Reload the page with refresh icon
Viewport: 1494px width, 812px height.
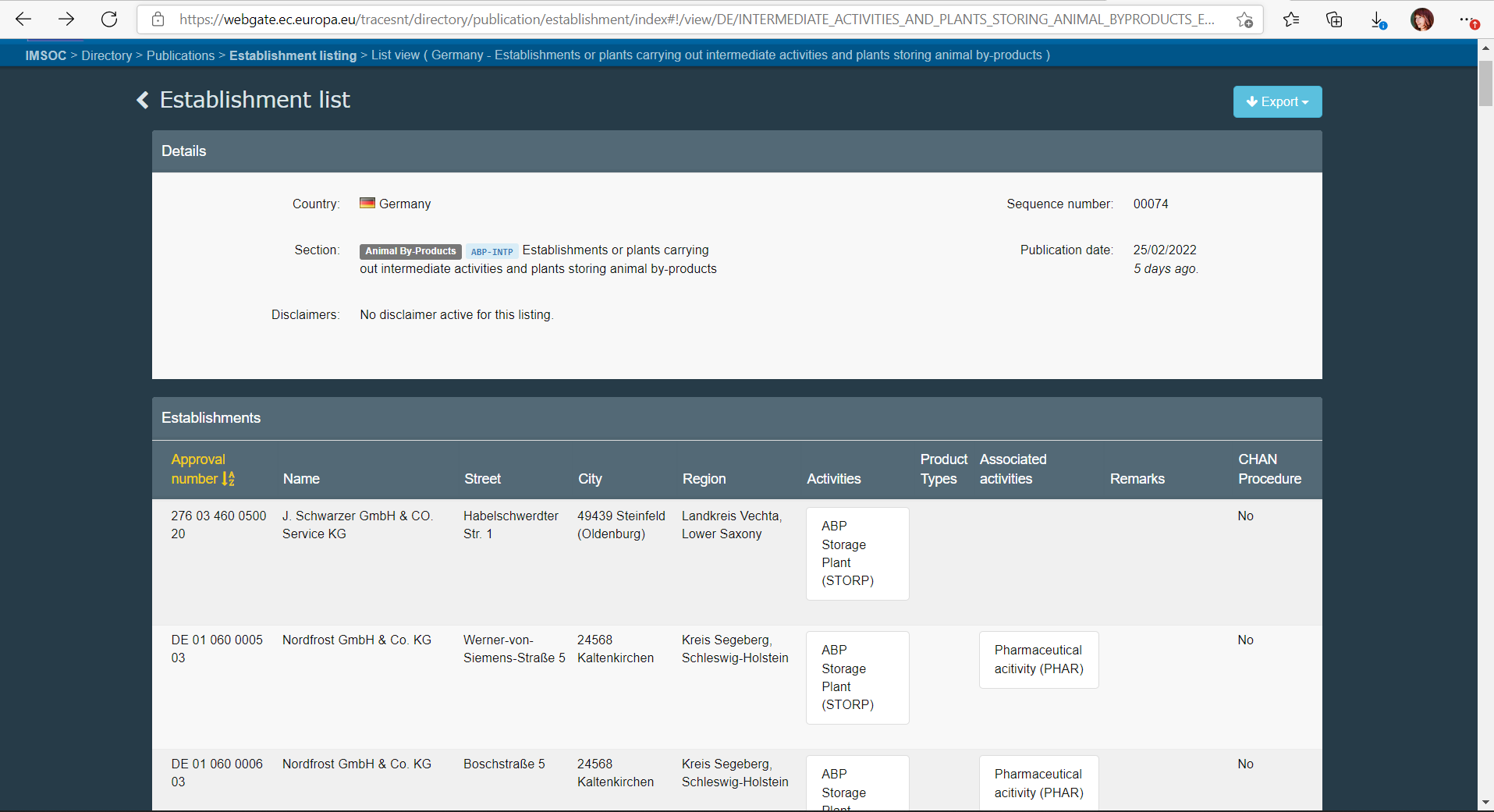[x=109, y=20]
